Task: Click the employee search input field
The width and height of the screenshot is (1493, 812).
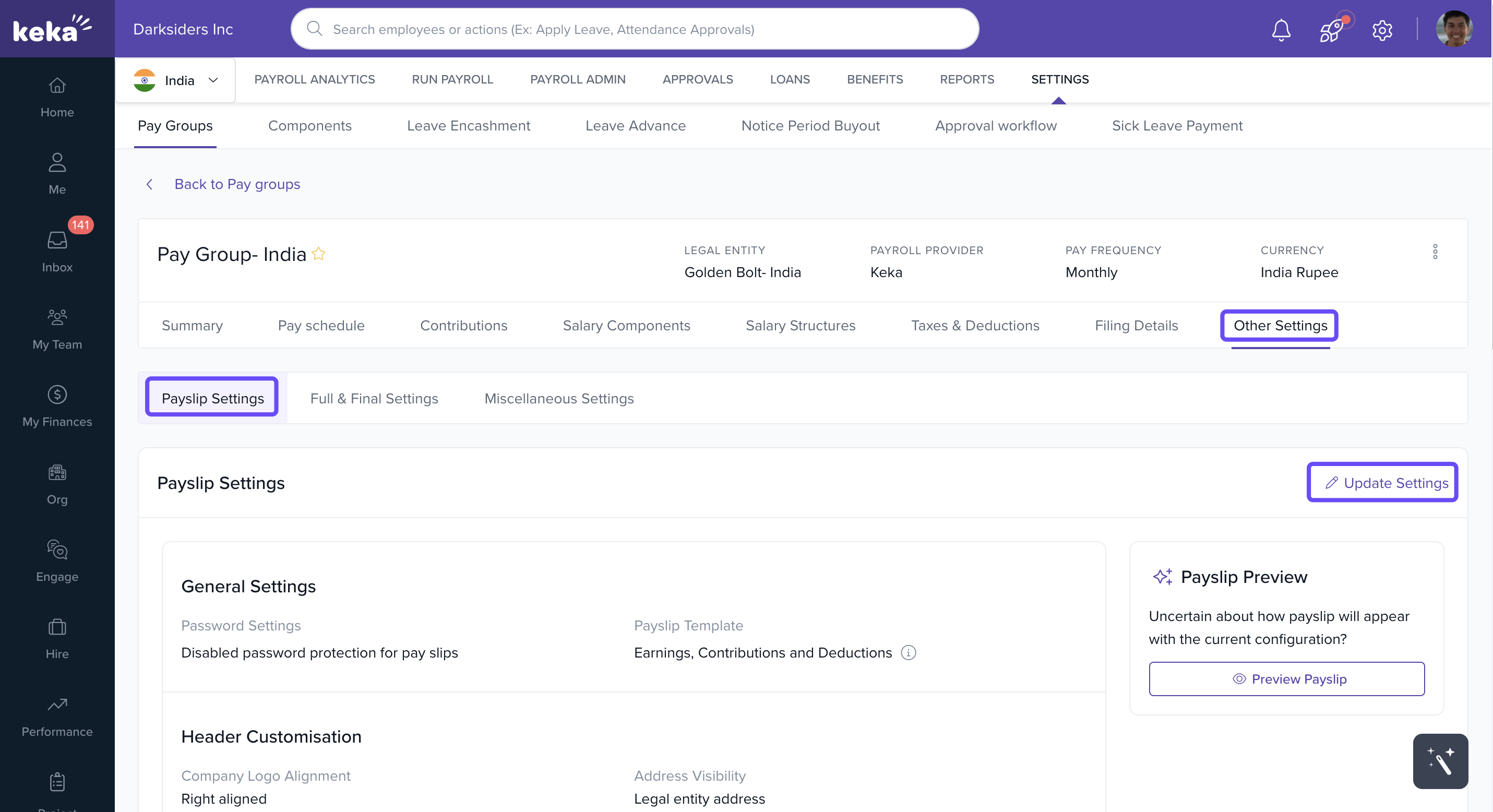Action: pyautogui.click(x=635, y=29)
